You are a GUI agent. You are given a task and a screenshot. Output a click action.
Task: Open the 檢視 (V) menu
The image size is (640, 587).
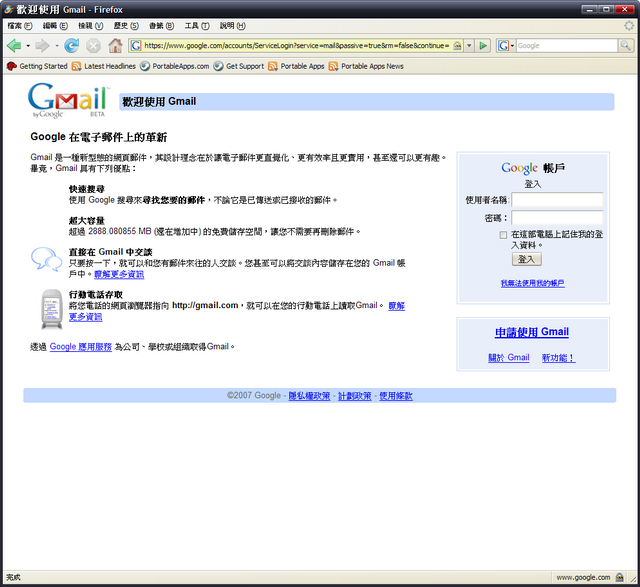point(91,26)
